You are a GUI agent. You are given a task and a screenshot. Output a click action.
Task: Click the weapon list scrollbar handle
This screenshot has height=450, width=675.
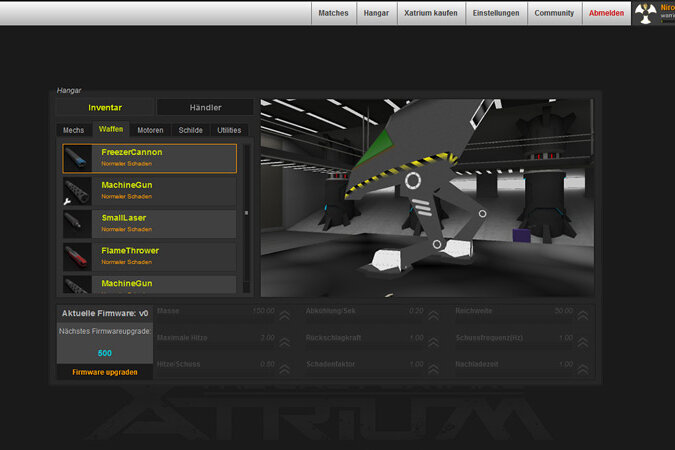(246, 213)
